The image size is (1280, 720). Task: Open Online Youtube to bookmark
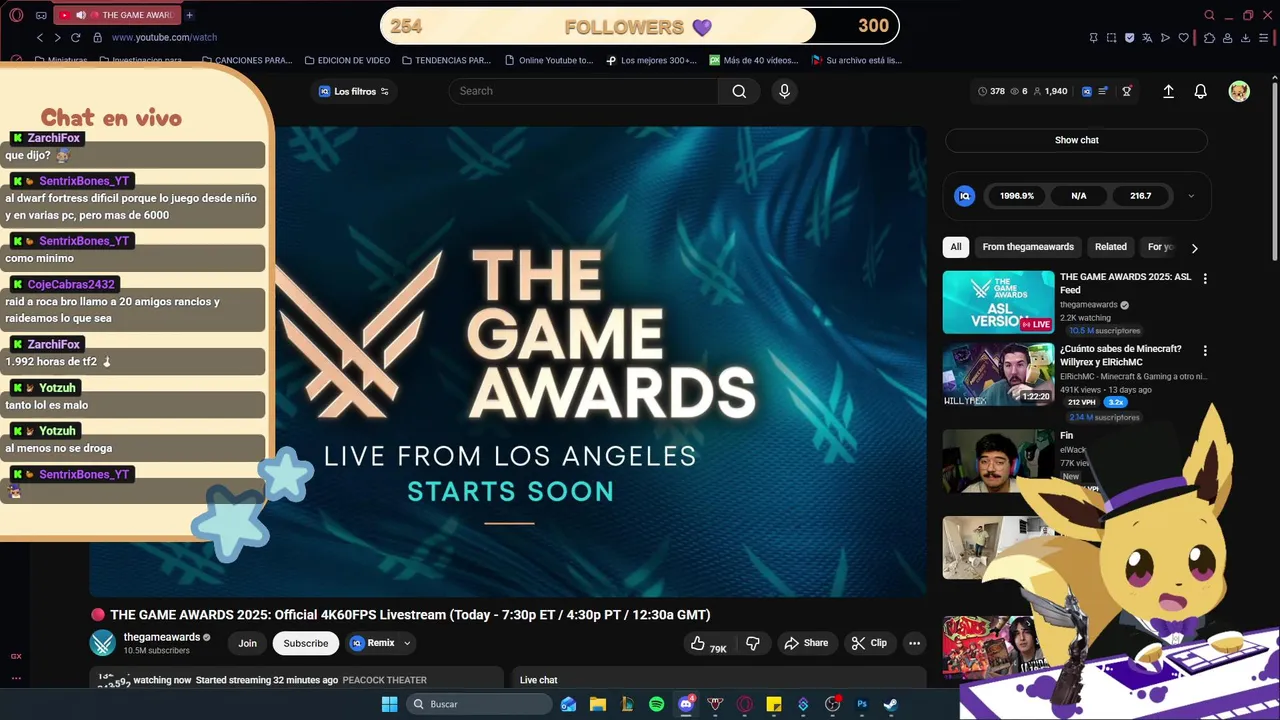pos(550,60)
